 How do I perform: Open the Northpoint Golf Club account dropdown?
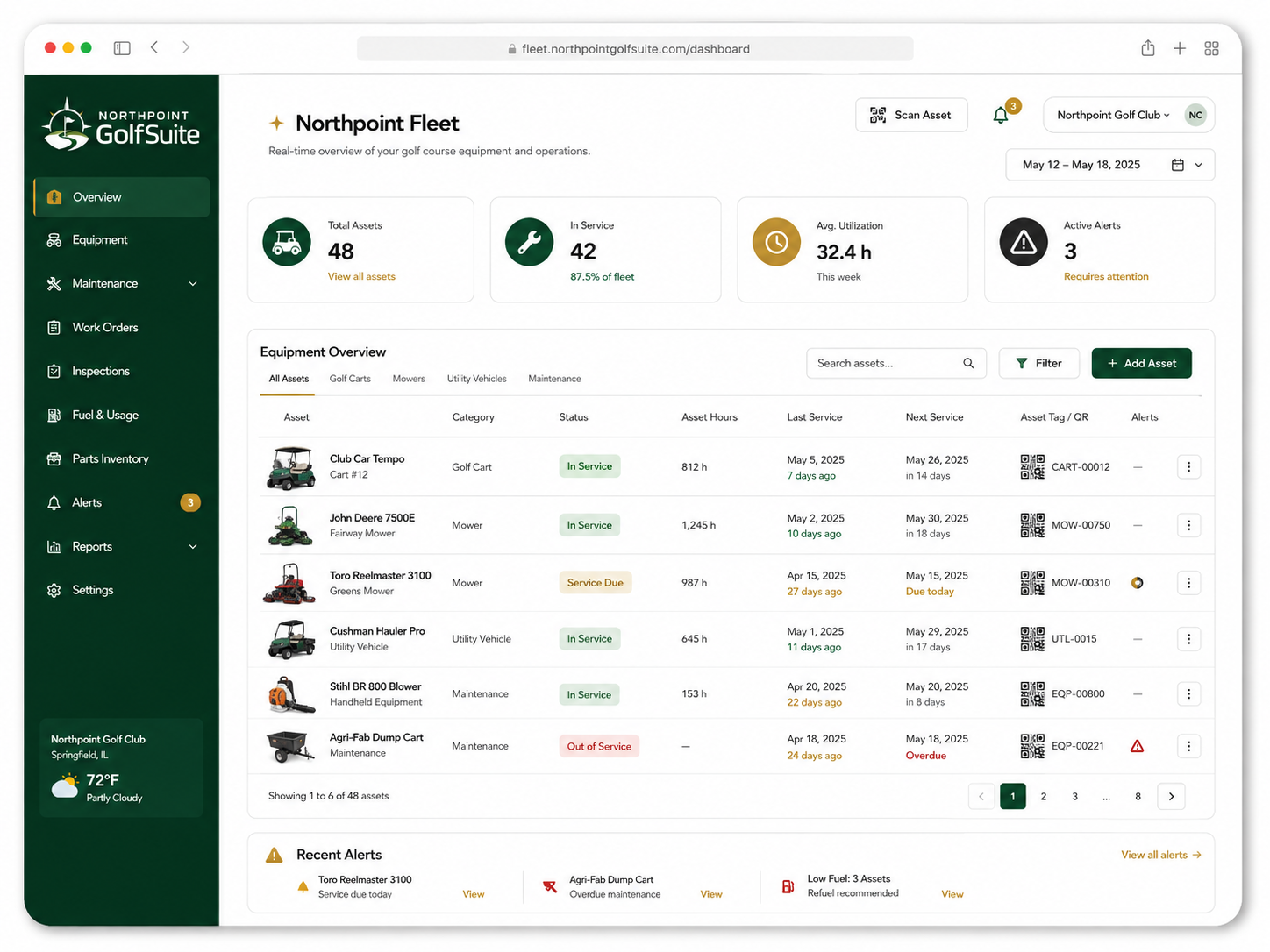point(1129,115)
